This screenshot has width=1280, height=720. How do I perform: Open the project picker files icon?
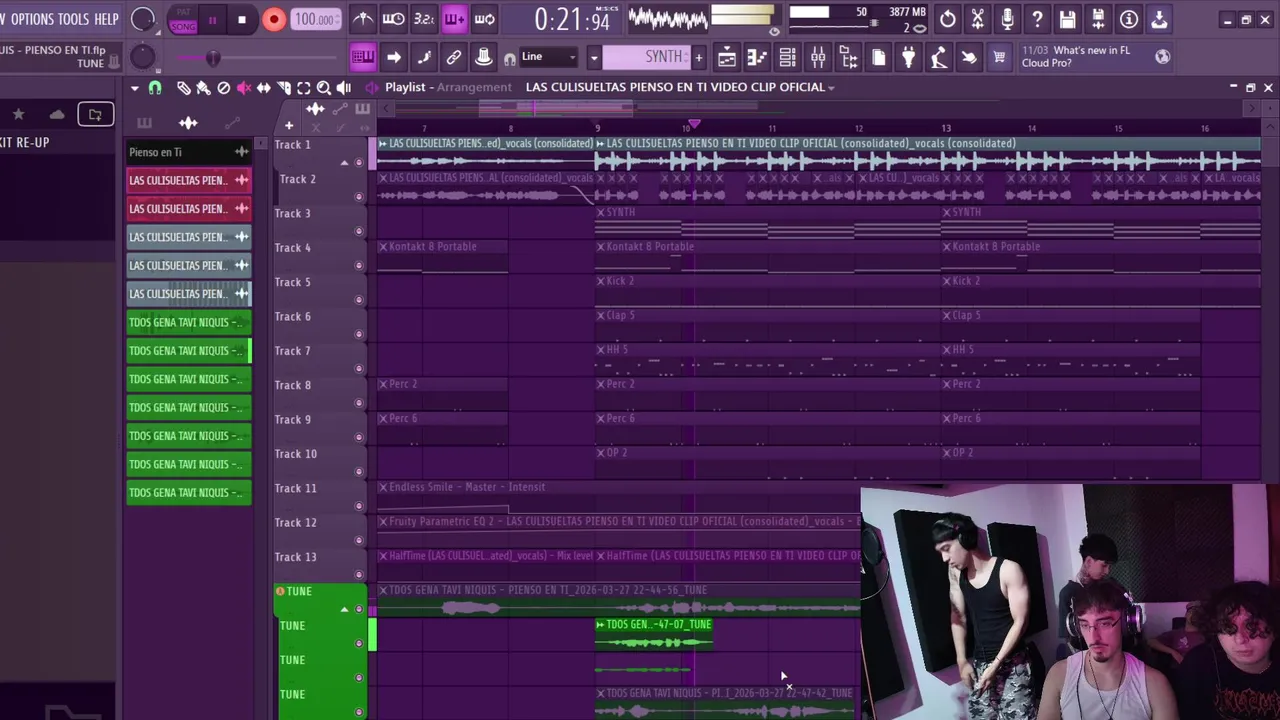pyautogui.click(x=878, y=58)
